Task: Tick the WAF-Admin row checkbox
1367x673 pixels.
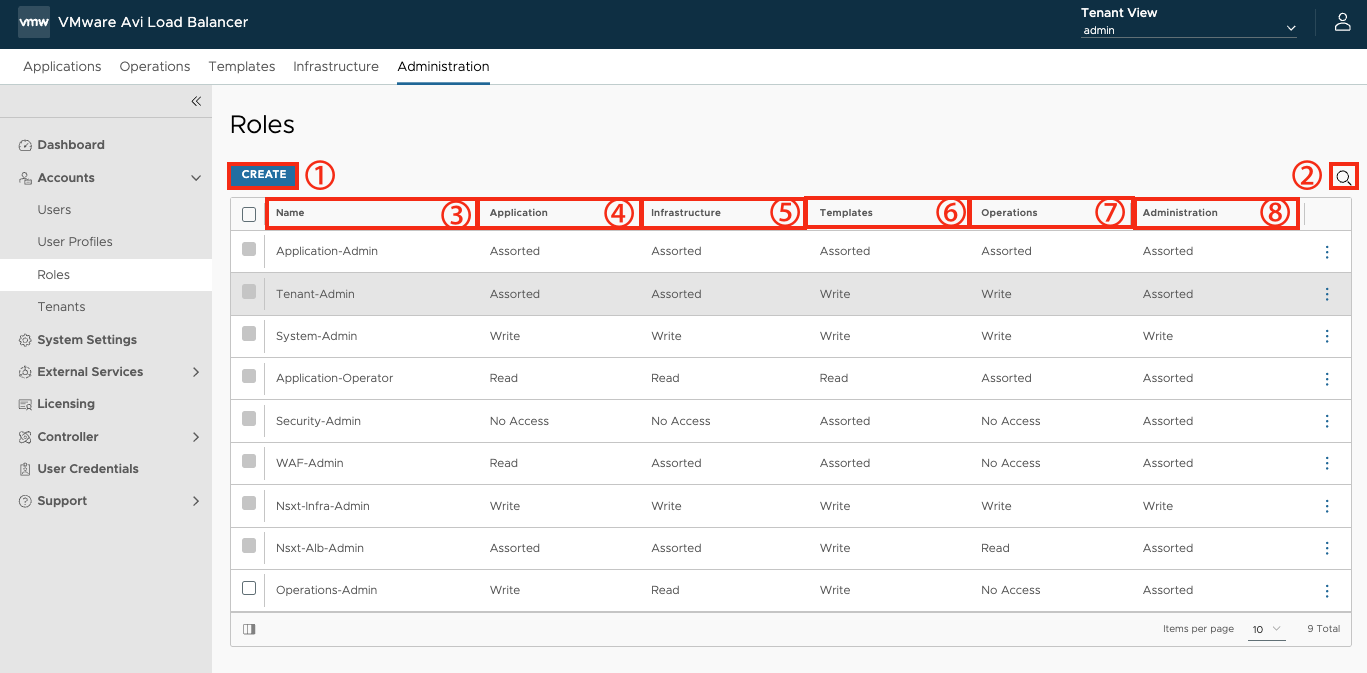Action: coord(249,460)
